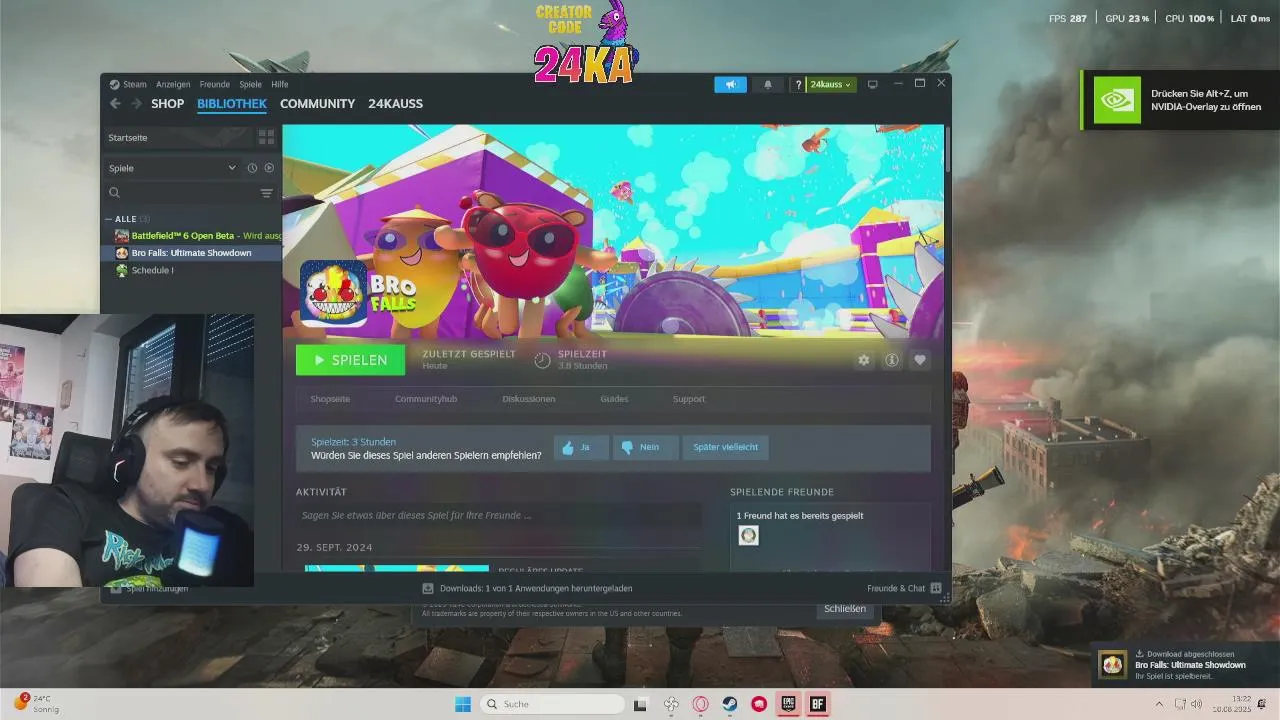The image size is (1280, 720).
Task: Click Freunde & Chat label
Action: [896, 588]
